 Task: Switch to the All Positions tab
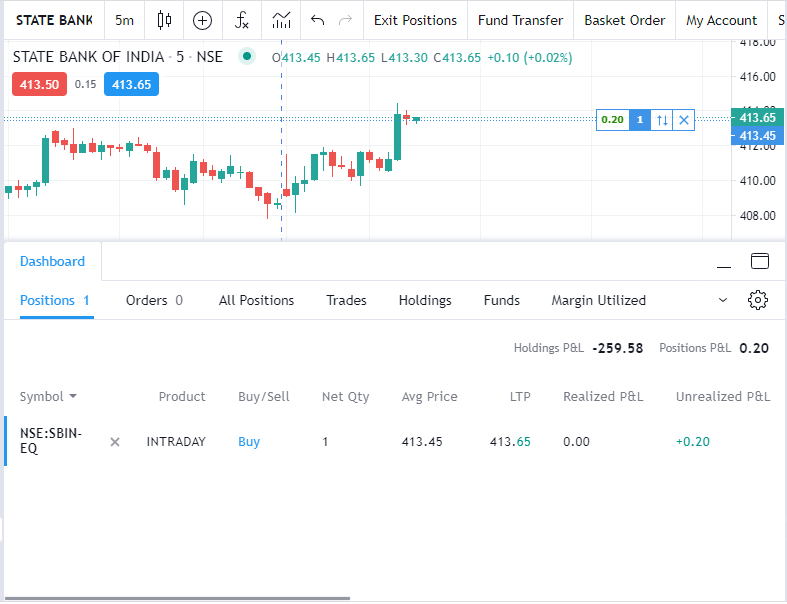(256, 300)
